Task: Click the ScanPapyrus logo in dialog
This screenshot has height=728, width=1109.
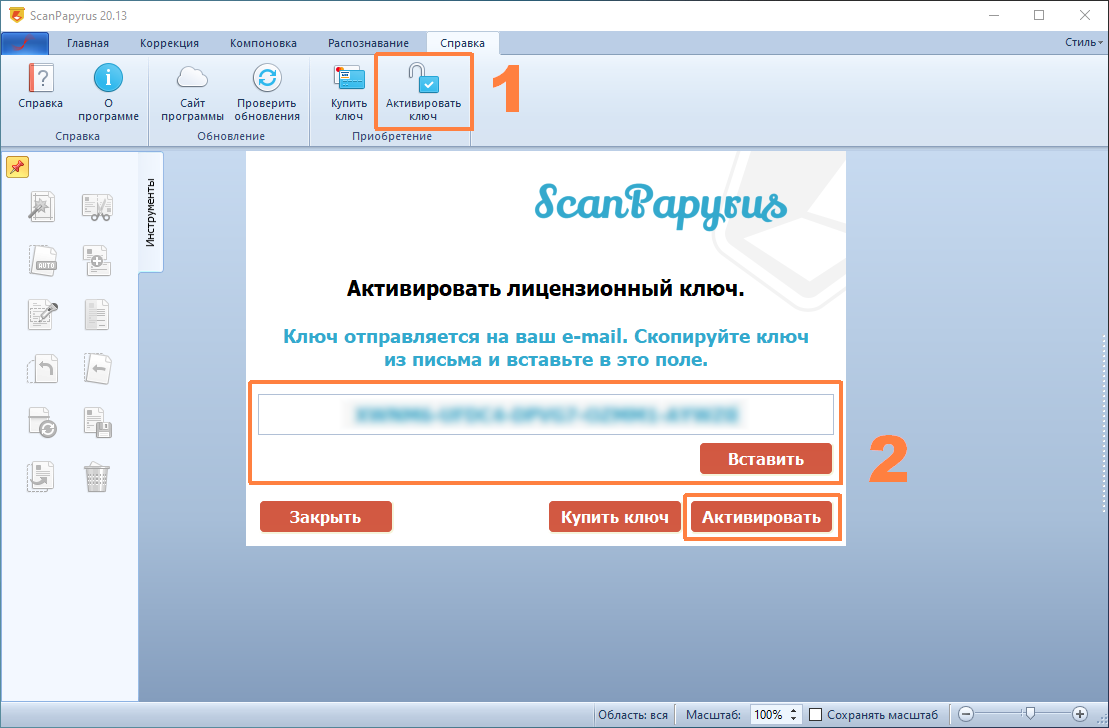Action: [x=660, y=205]
